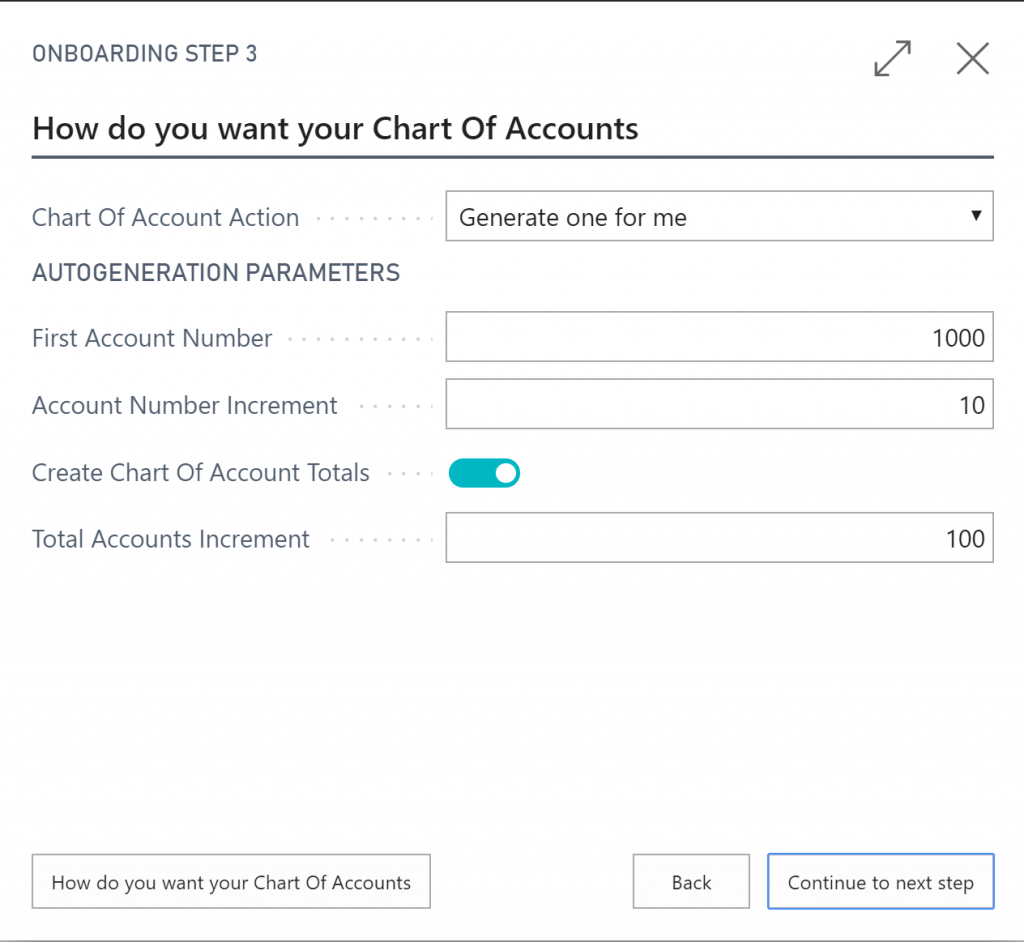Click the Onboarding Step 3 caption
Image resolution: width=1024 pixels, height=942 pixels.
click(x=145, y=54)
